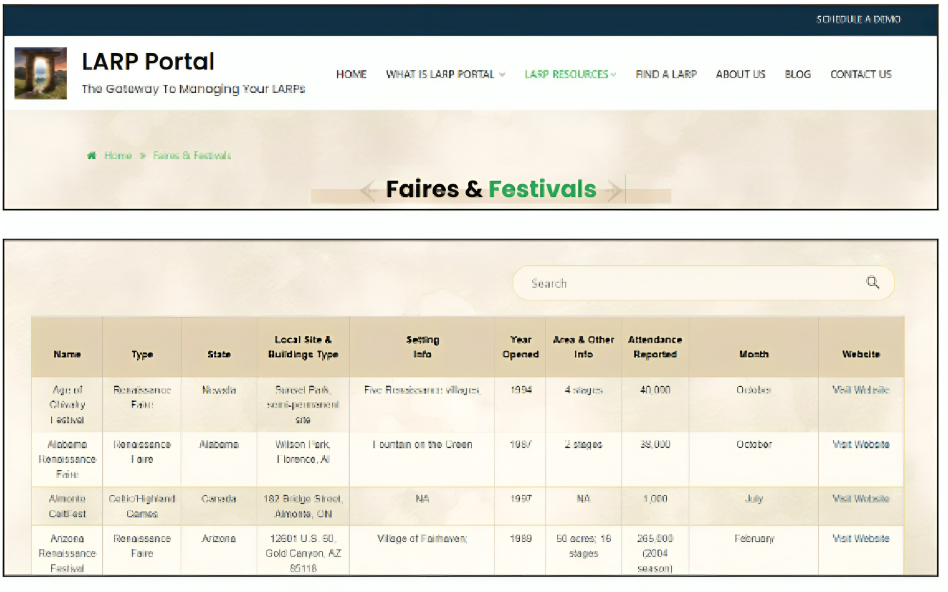Visit website for Almonte Celtfest
This screenshot has height=592, width=948.
pos(860,498)
